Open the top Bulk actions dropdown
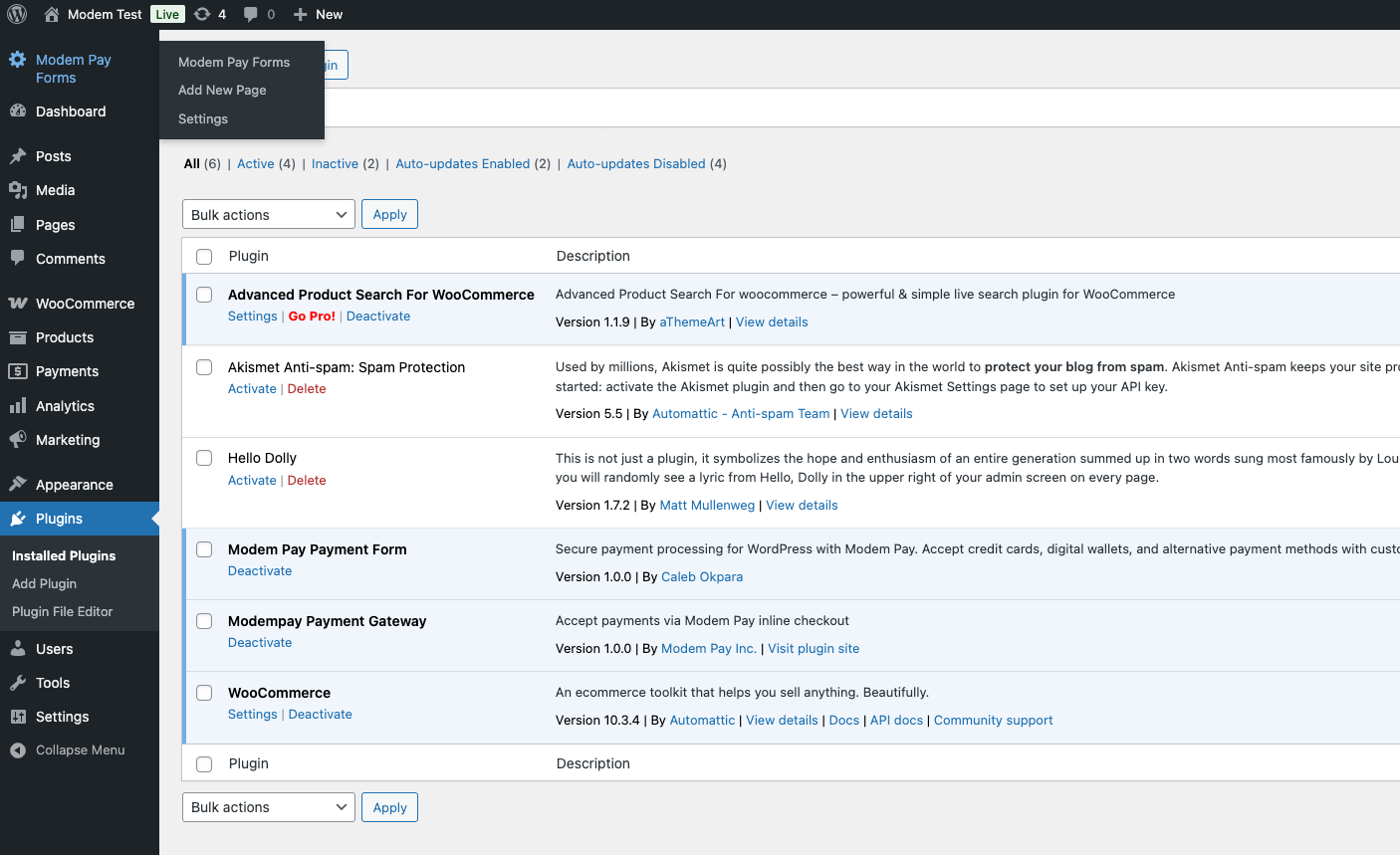The width and height of the screenshot is (1400, 855). (269, 215)
